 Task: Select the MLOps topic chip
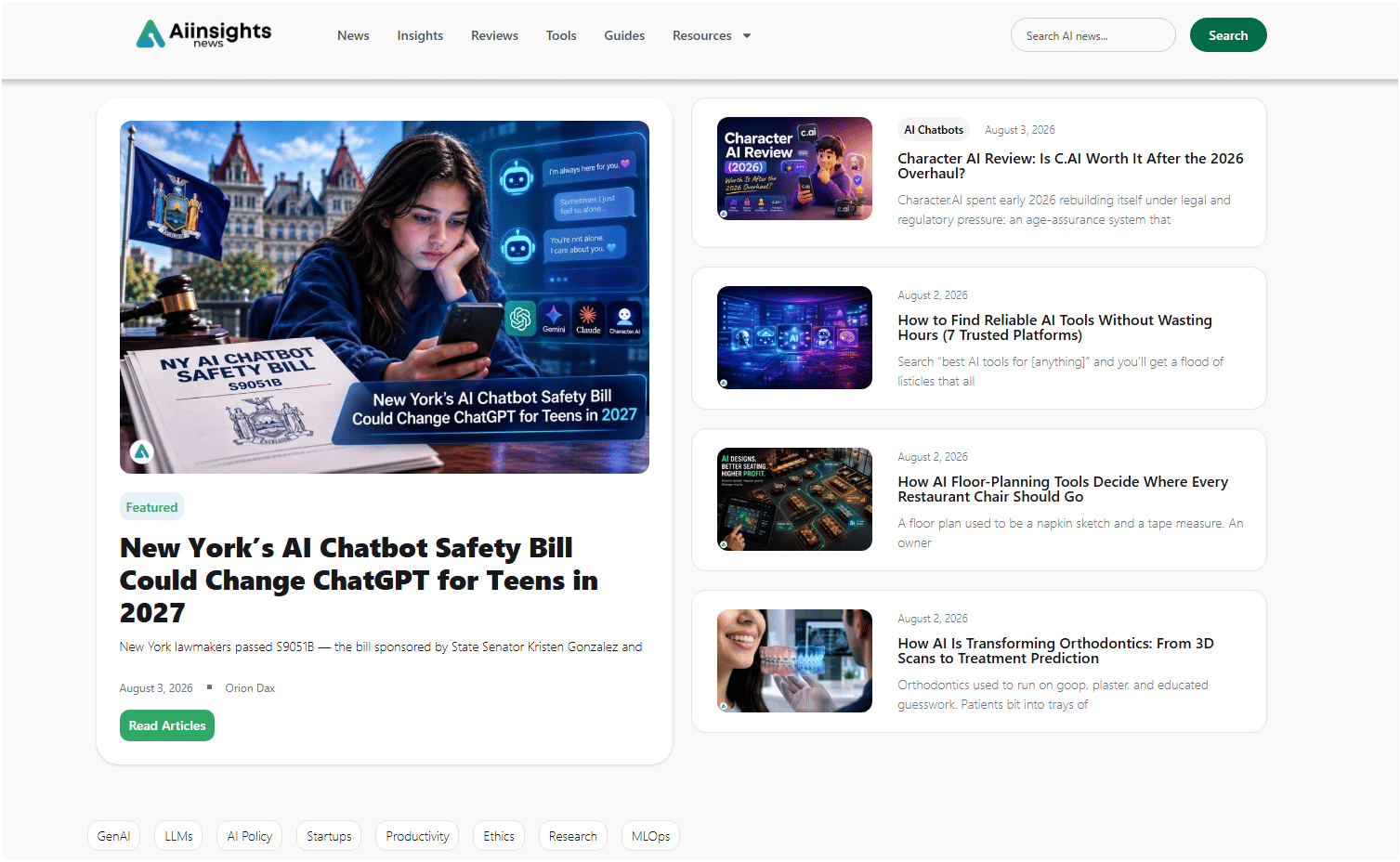pyautogui.click(x=650, y=836)
